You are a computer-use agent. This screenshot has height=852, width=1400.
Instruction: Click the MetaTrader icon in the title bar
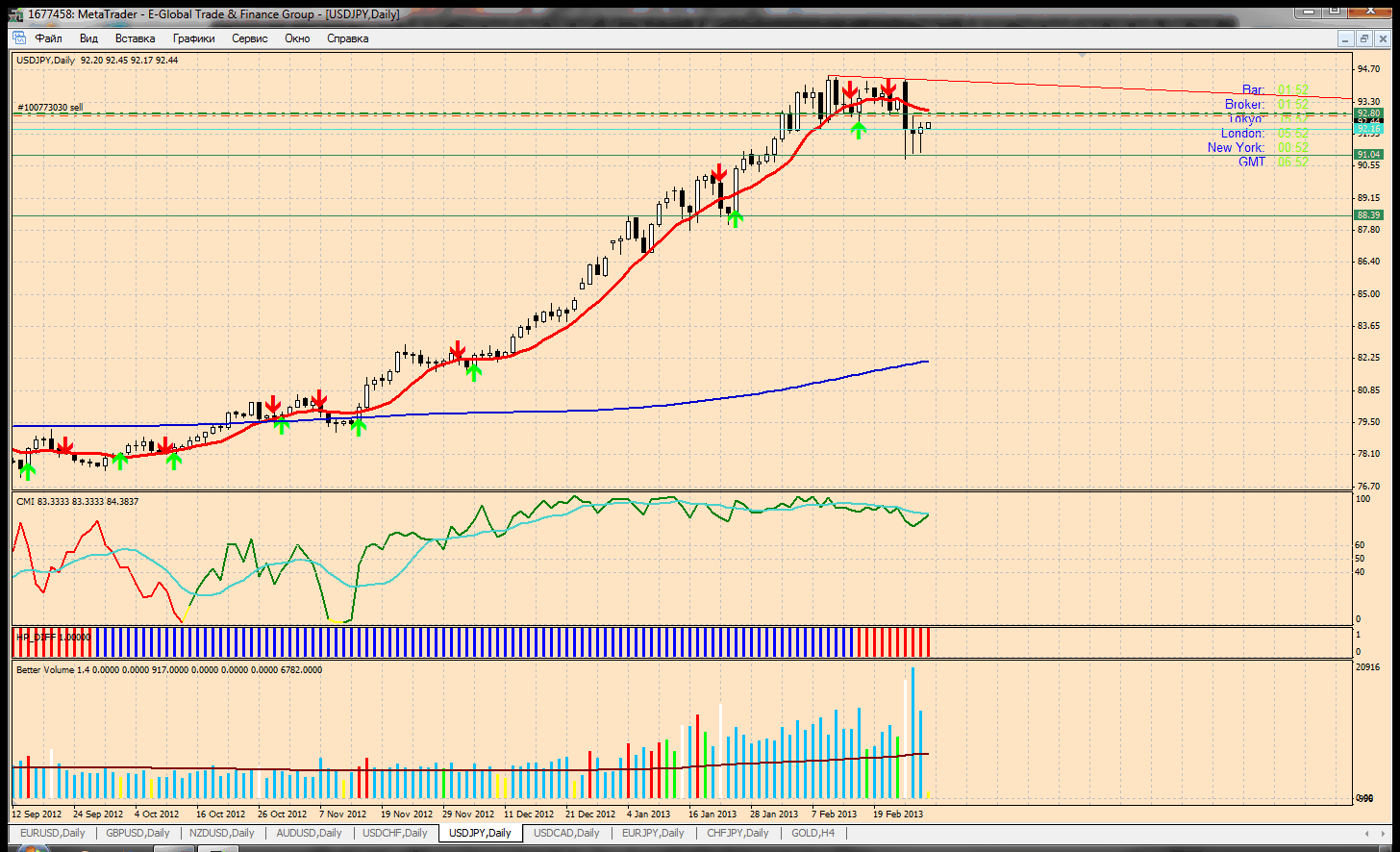click(x=15, y=14)
